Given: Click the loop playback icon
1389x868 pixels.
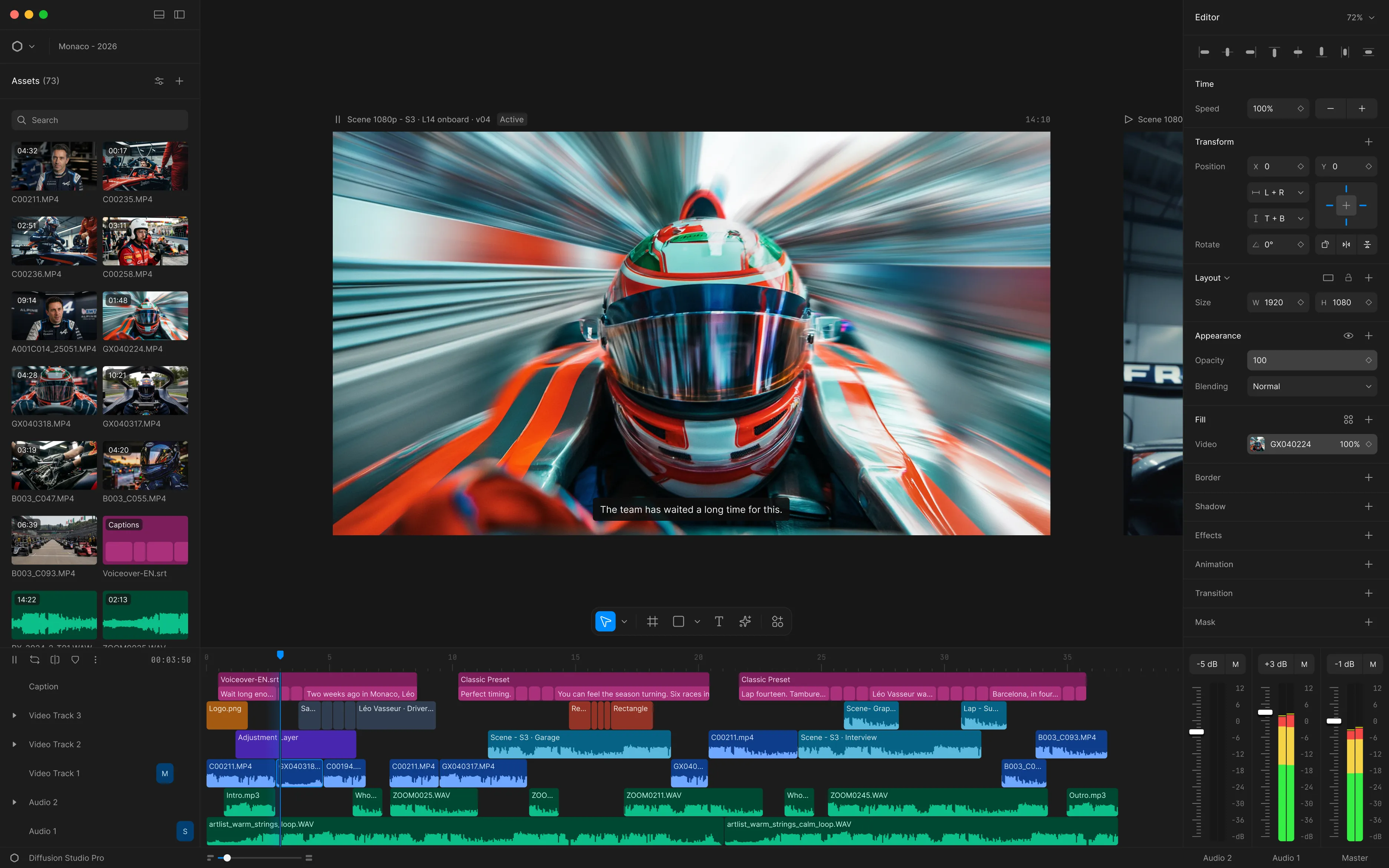Looking at the screenshot, I should pos(35,660).
